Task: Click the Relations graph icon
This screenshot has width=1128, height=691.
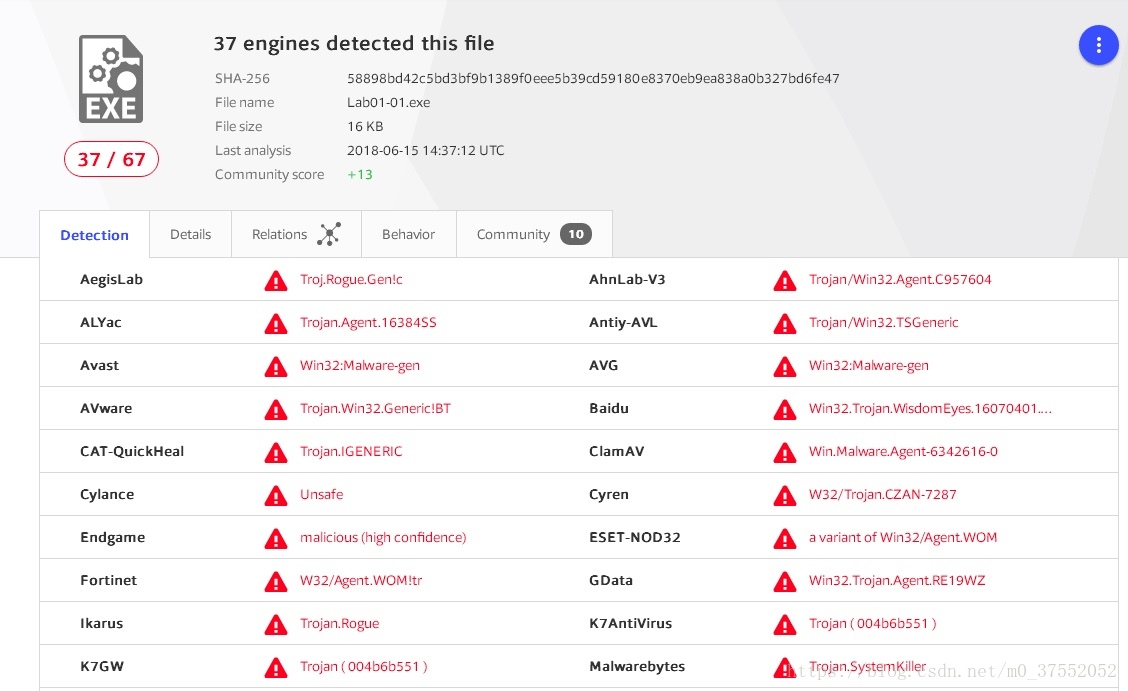Action: click(x=329, y=234)
